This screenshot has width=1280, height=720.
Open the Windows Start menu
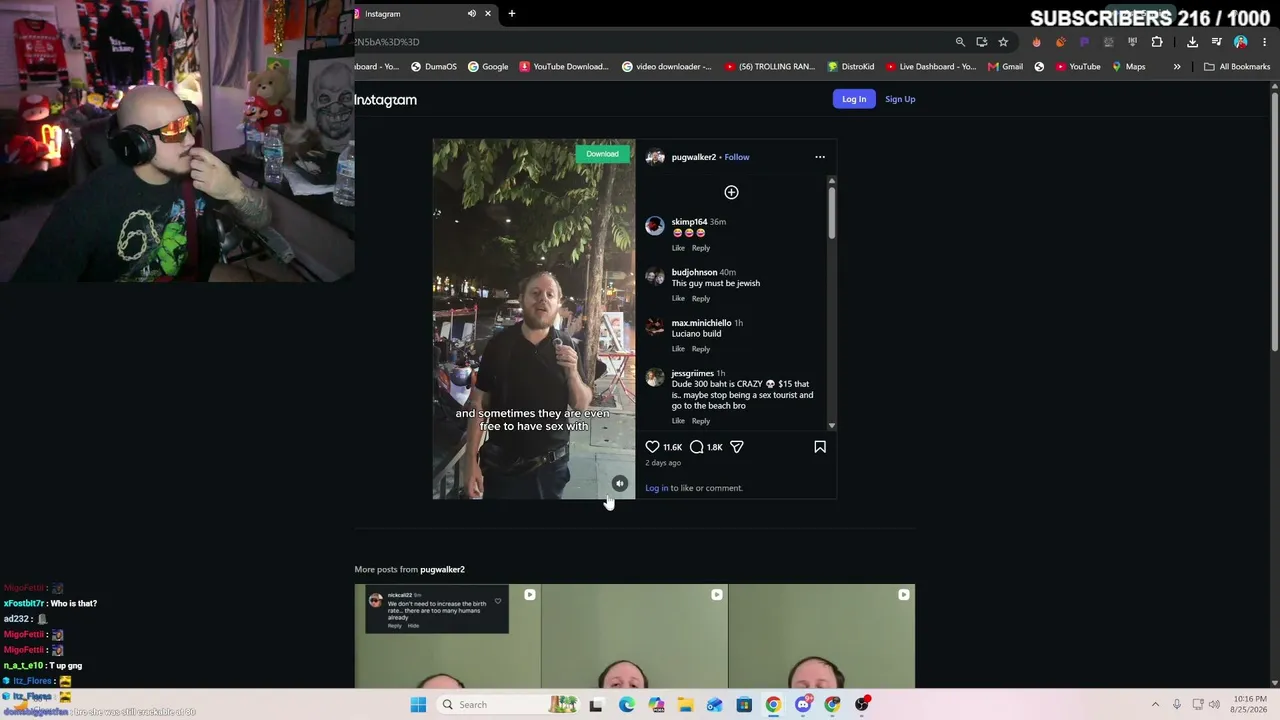point(418,705)
